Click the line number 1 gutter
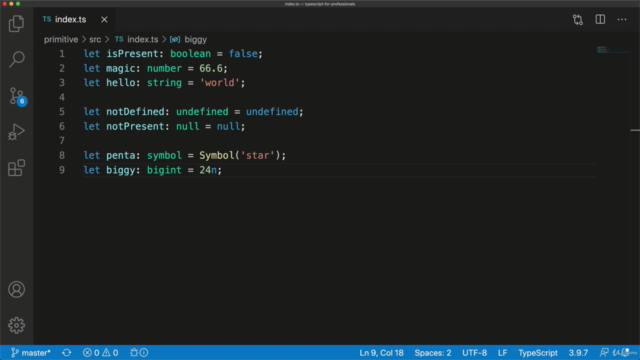This screenshot has width=640, height=360. click(x=62, y=54)
